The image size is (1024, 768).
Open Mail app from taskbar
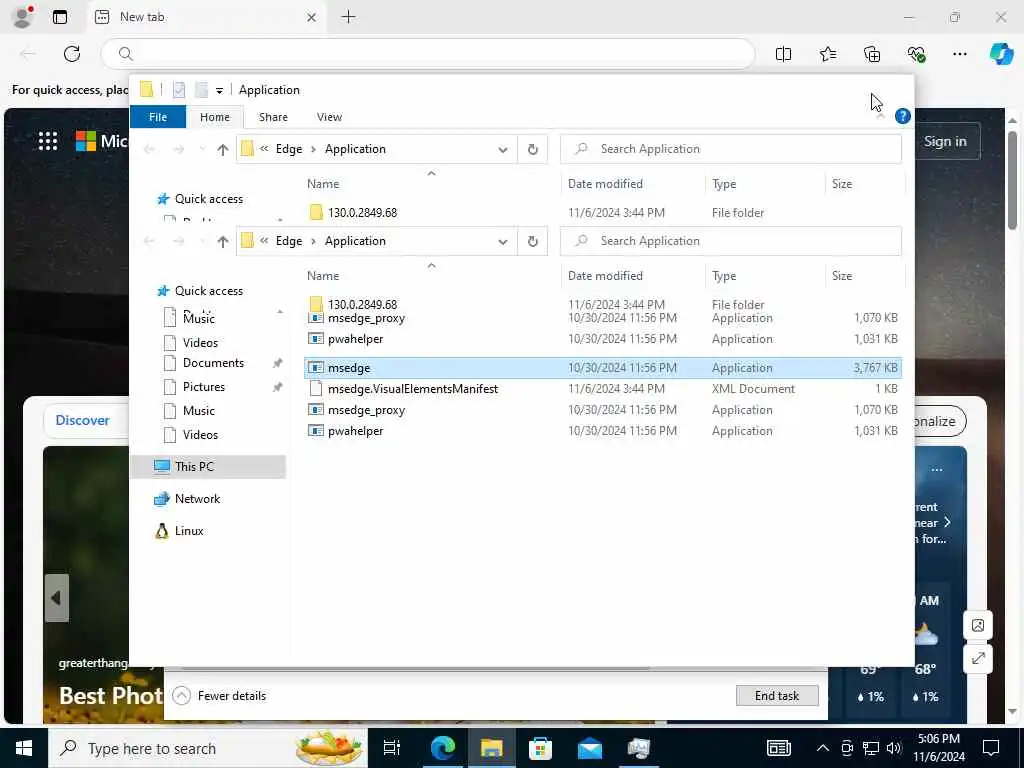(x=590, y=748)
